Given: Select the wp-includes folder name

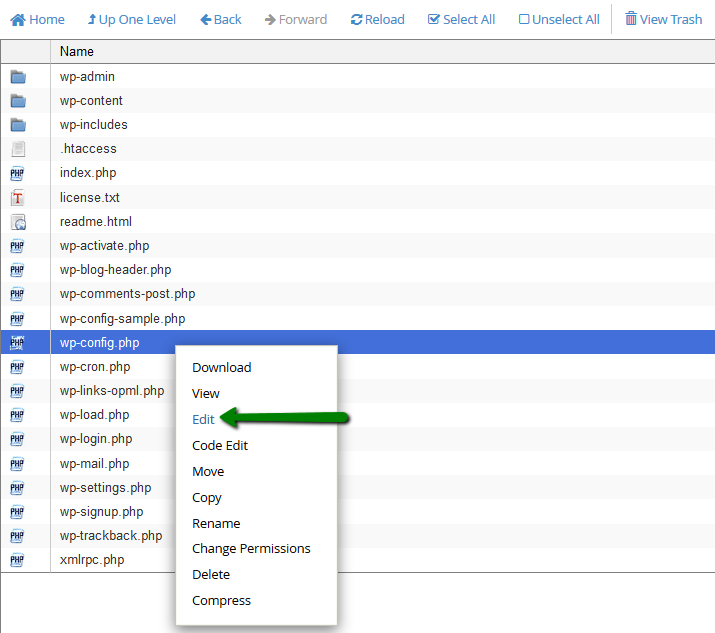Looking at the screenshot, I should (x=93, y=125).
